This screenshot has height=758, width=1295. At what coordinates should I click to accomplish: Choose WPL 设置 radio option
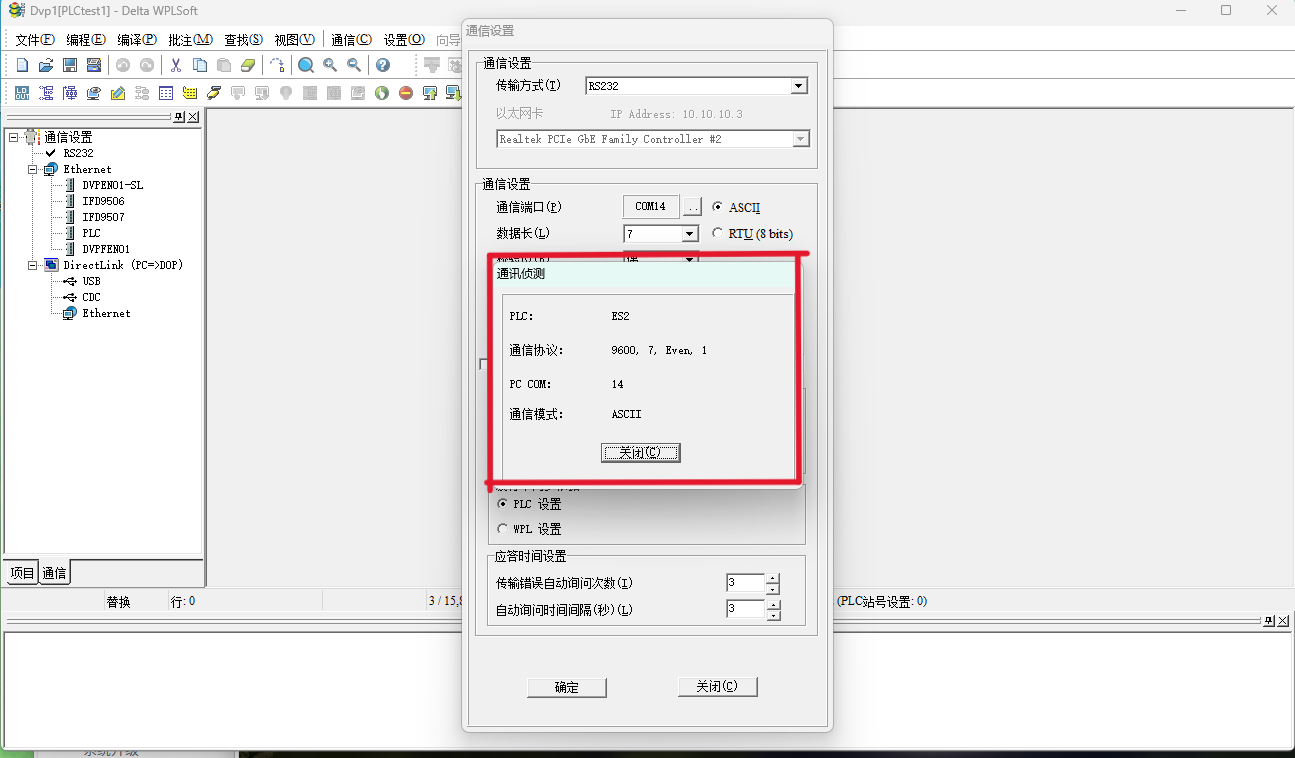click(x=503, y=529)
